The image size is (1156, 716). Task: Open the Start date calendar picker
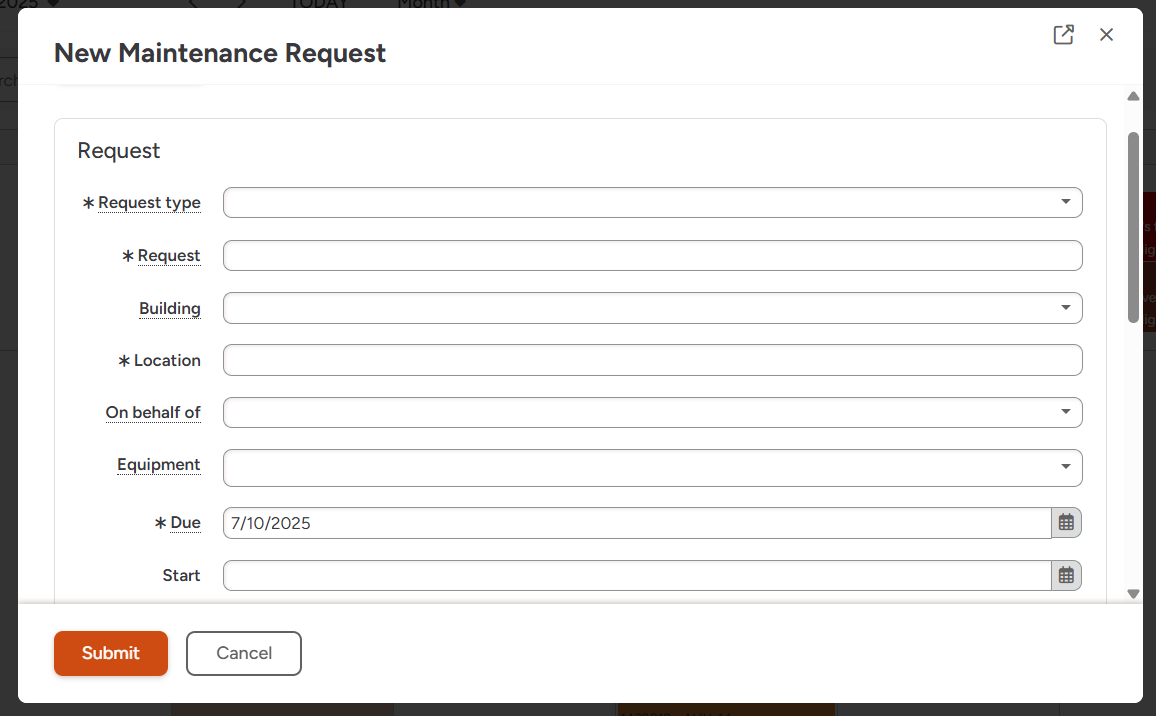1066,575
